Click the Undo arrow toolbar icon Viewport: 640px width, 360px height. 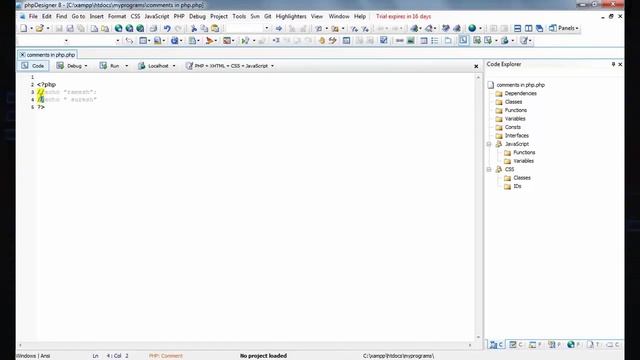167,28
